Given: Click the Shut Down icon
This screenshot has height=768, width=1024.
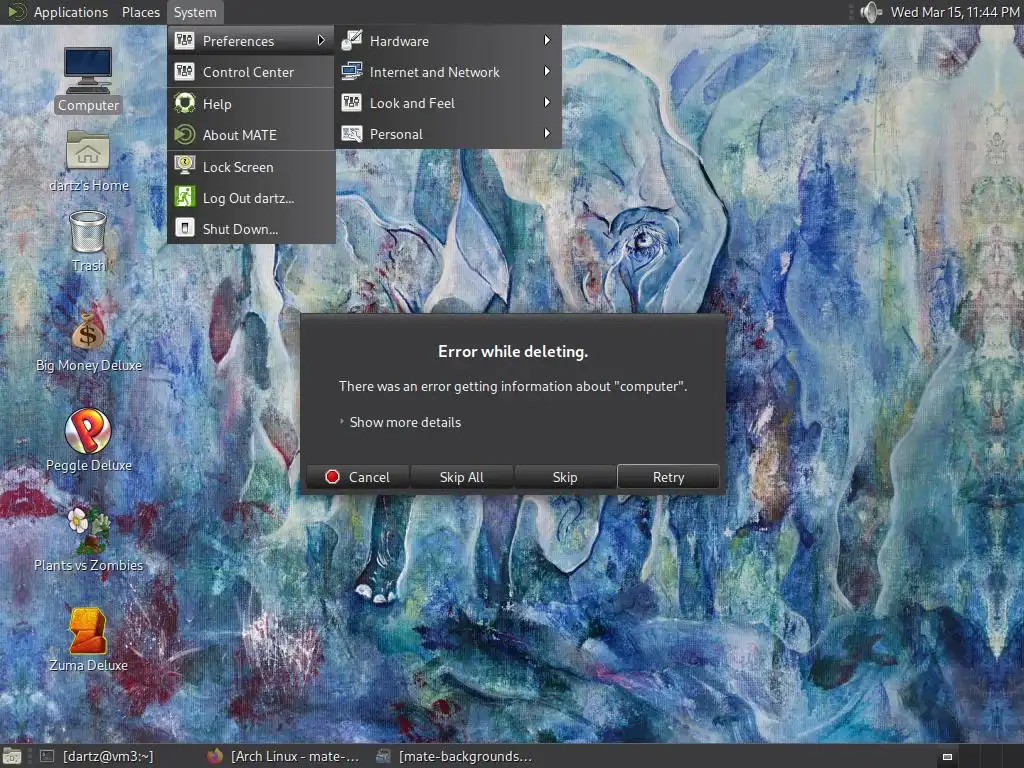Looking at the screenshot, I should click(184, 229).
